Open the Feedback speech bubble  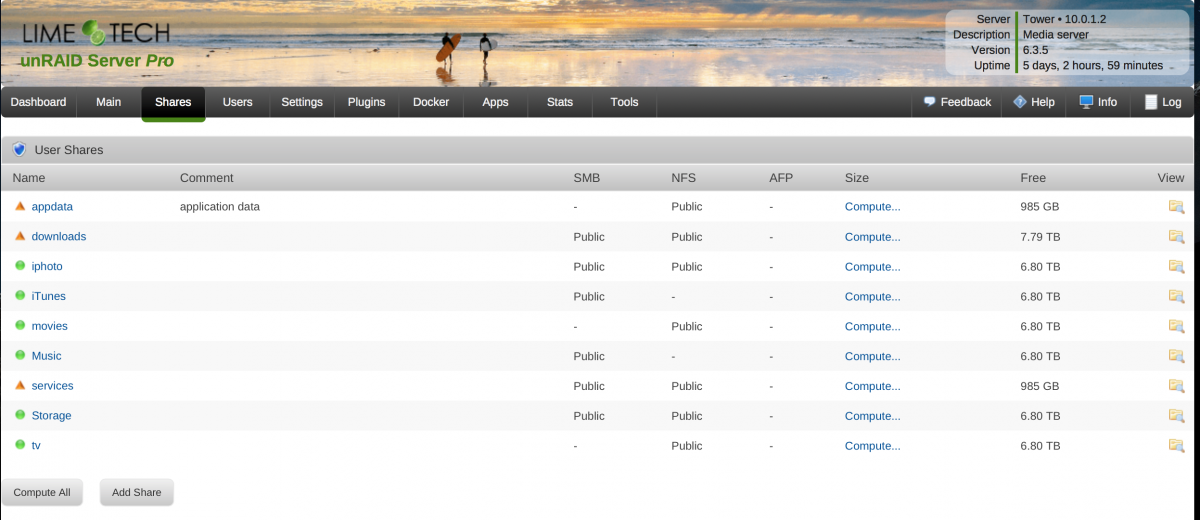tap(929, 102)
